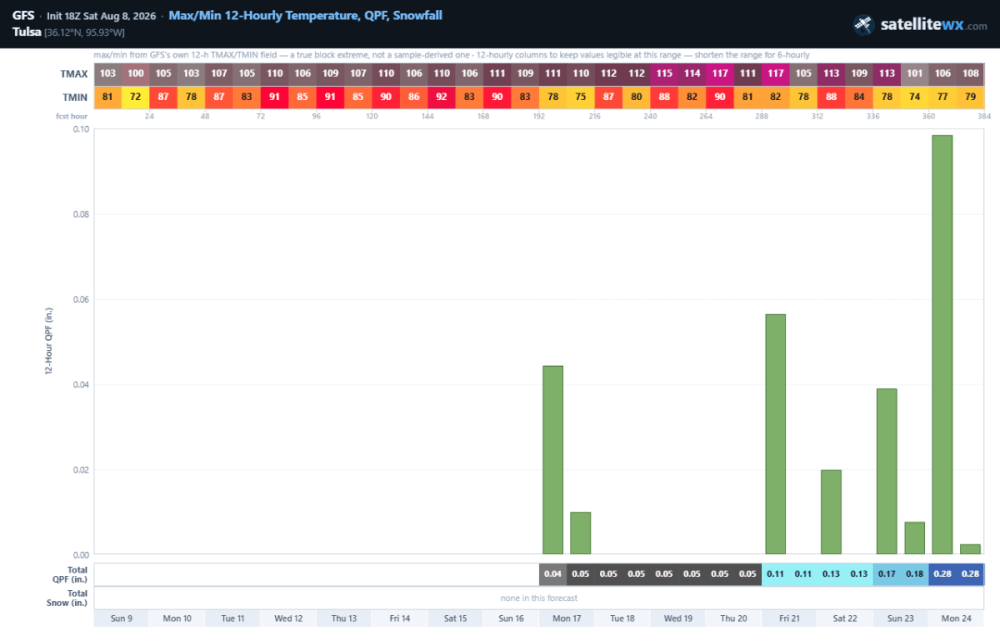Click the Tulsa location name
The height and width of the screenshot is (641, 1000).
tap(27, 32)
